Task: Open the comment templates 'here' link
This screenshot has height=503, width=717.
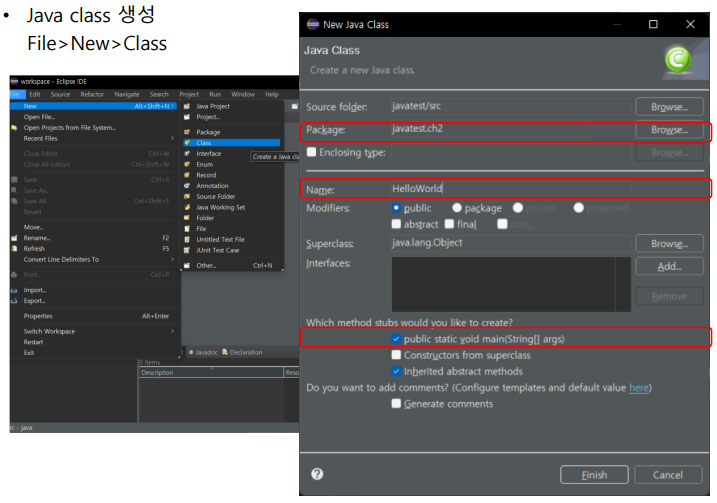Action: tap(638, 387)
